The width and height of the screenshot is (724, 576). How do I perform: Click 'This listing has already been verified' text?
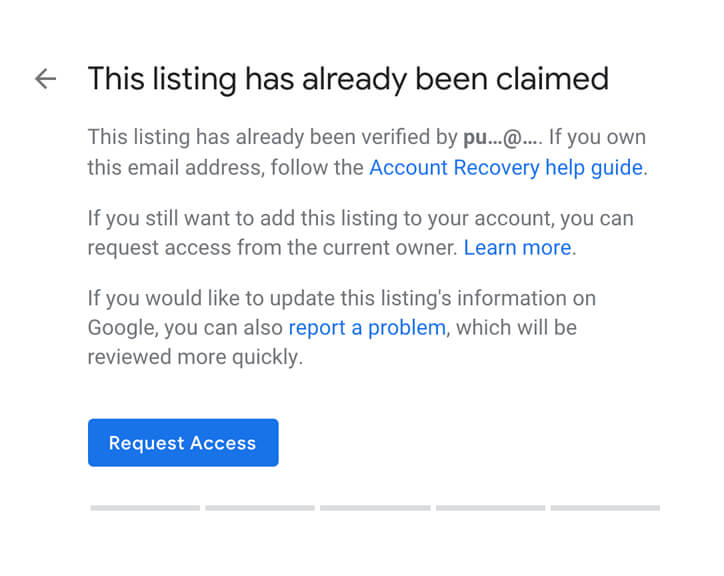[x=259, y=137]
